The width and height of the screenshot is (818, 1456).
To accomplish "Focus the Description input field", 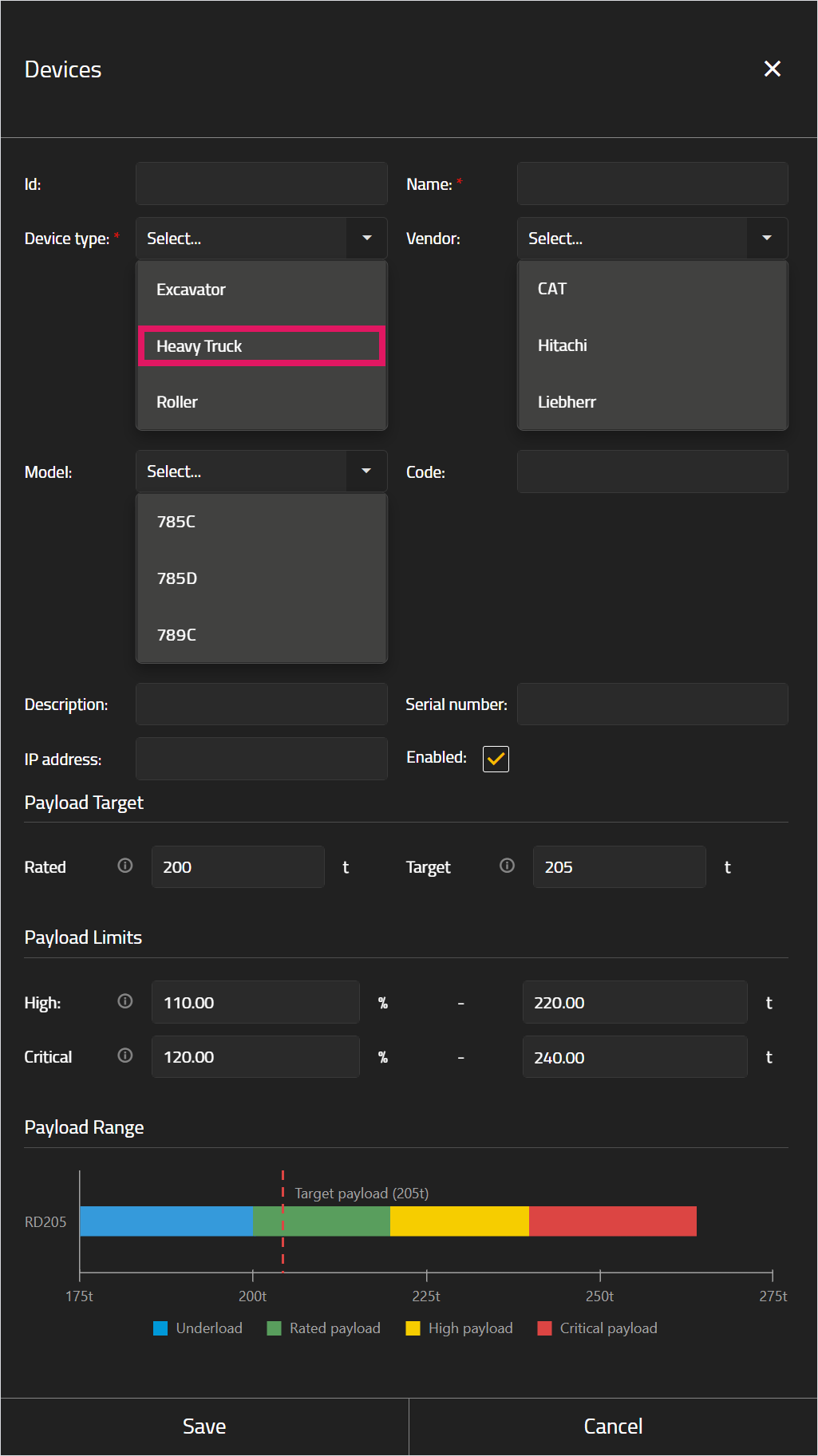I will pyautogui.click(x=262, y=704).
